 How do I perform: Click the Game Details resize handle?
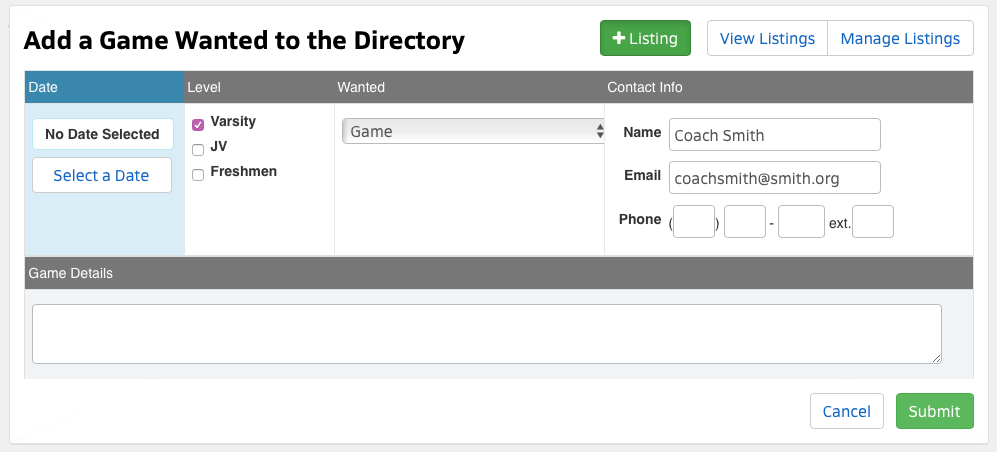pos(937,358)
